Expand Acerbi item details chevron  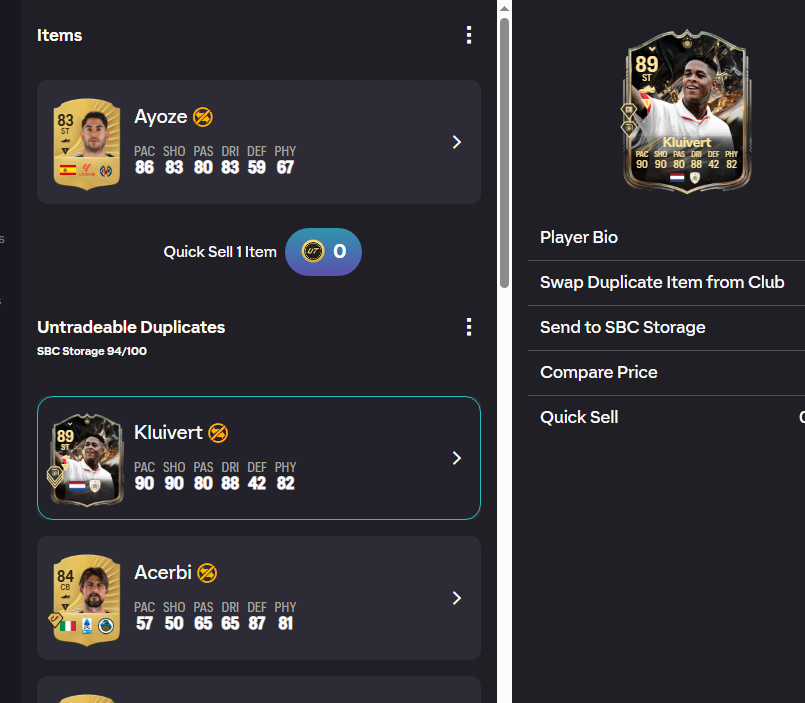click(x=457, y=598)
